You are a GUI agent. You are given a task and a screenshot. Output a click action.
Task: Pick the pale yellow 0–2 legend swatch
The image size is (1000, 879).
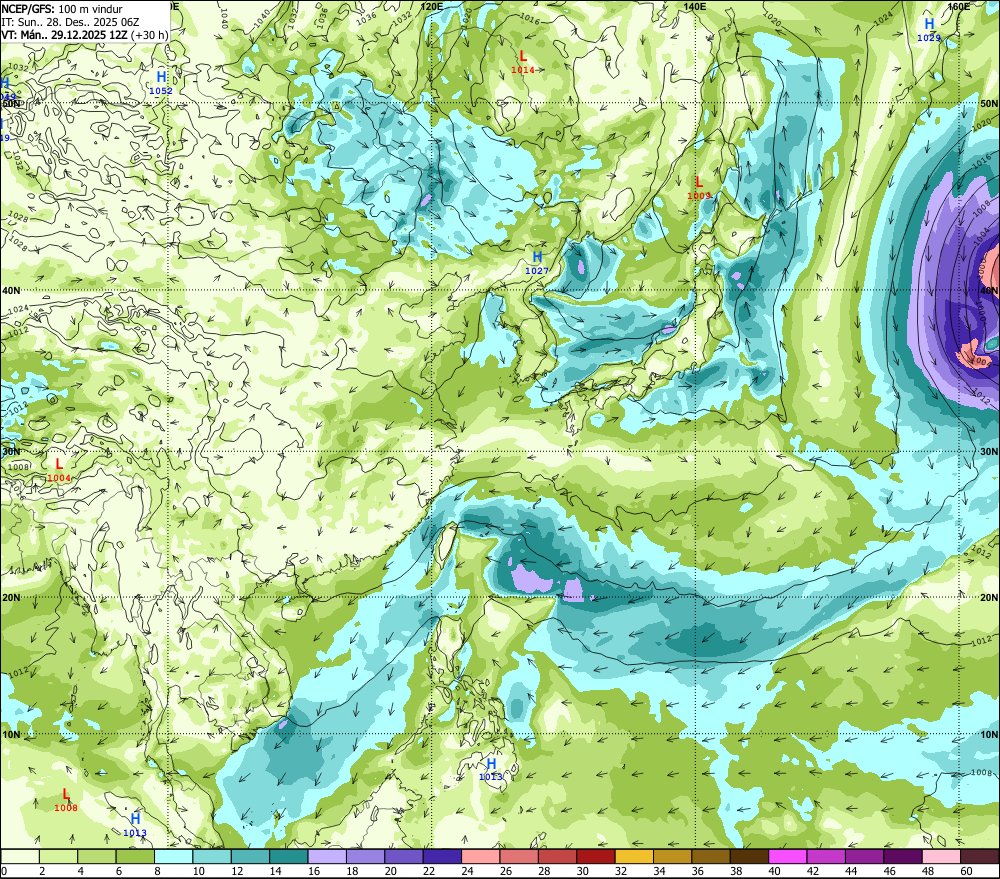(x=20, y=856)
